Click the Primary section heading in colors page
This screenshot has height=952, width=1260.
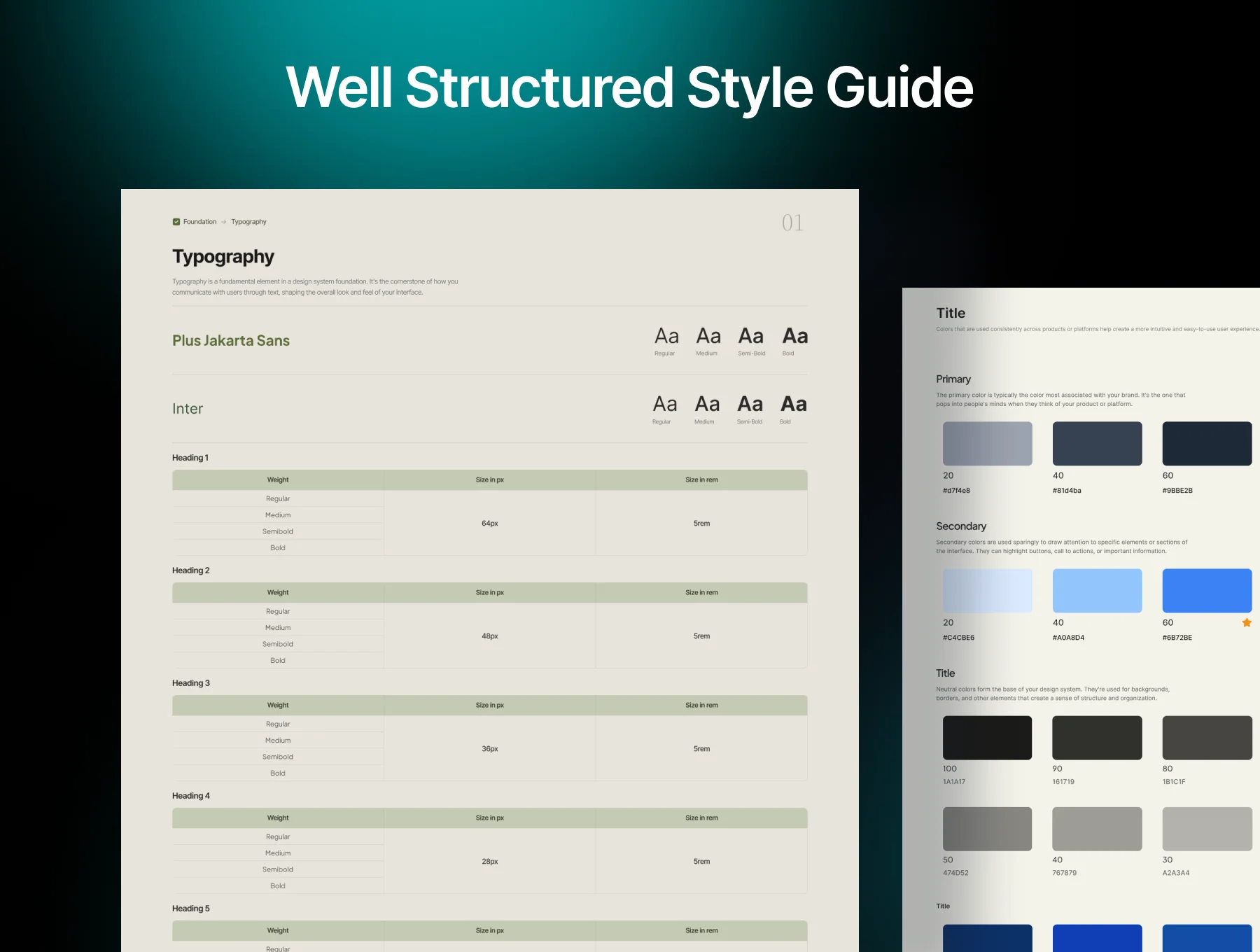pos(953,379)
